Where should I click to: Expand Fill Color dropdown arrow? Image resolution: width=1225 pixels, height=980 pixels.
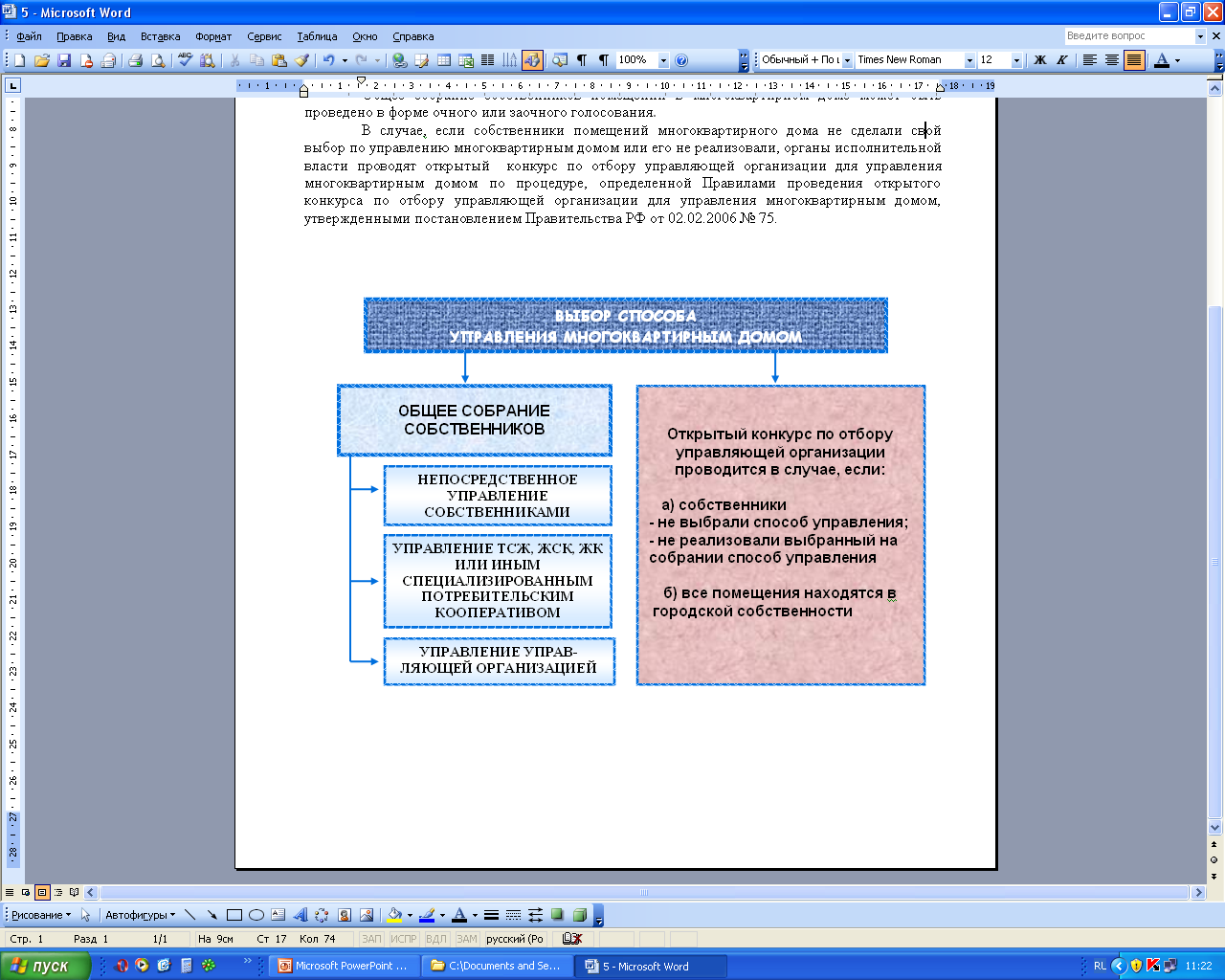coord(410,915)
